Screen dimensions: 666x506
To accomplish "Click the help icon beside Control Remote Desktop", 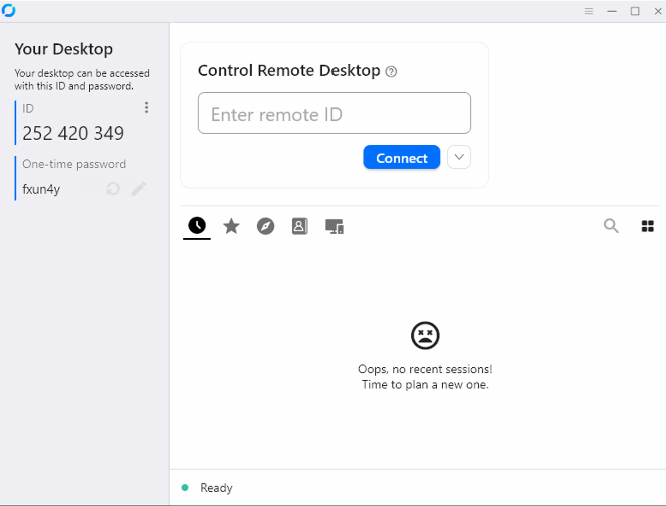I will point(391,72).
